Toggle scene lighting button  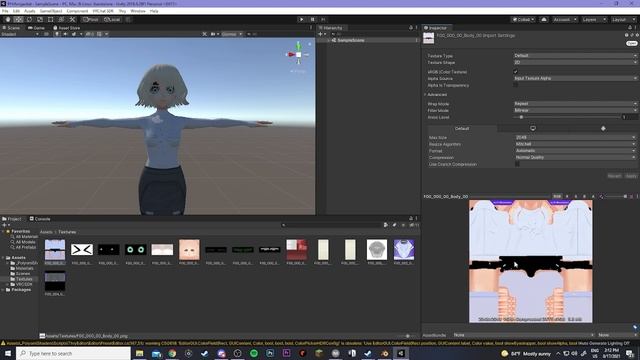coord(57,34)
